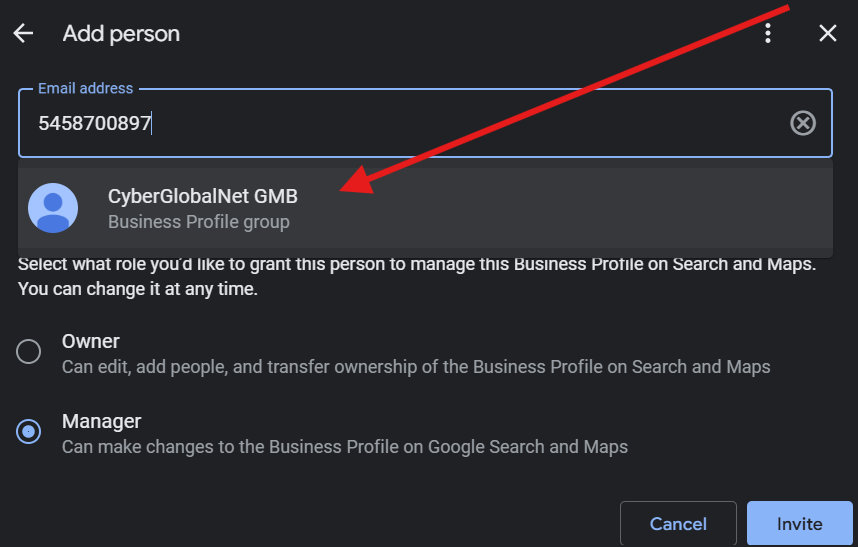Select the Manager radio button
Image resolution: width=858 pixels, height=547 pixels.
[29, 431]
